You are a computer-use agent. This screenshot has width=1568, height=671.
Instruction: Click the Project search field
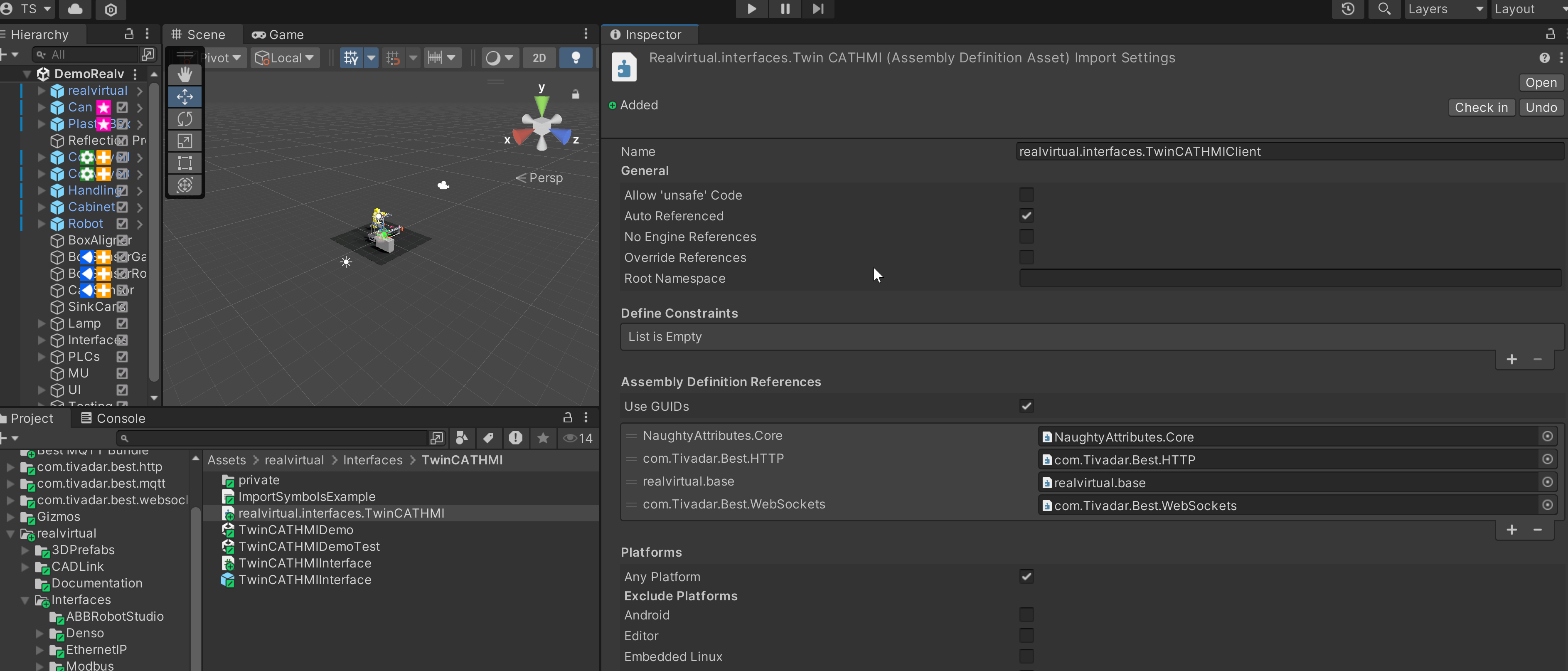pyautogui.click(x=273, y=438)
